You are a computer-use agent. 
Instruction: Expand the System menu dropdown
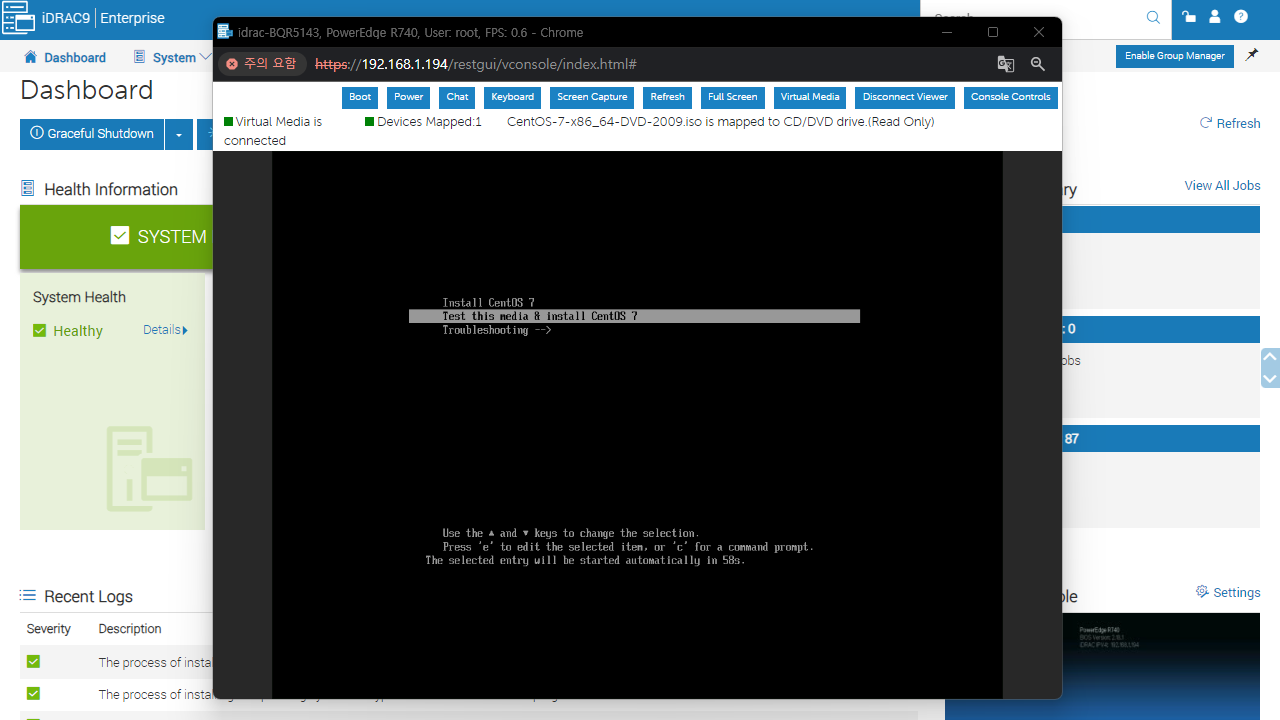[206, 57]
